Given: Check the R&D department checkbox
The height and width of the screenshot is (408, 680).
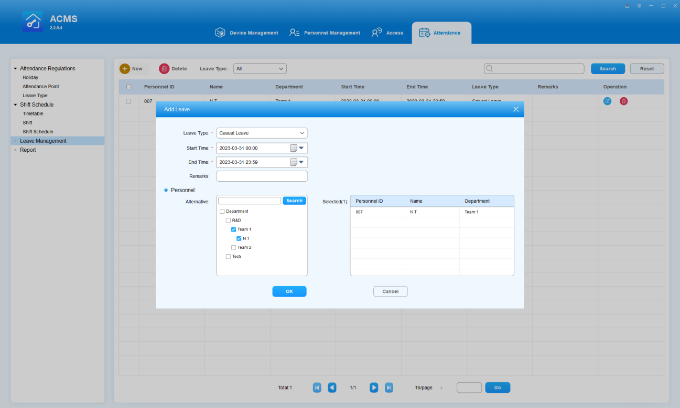Looking at the screenshot, I should (x=227, y=220).
